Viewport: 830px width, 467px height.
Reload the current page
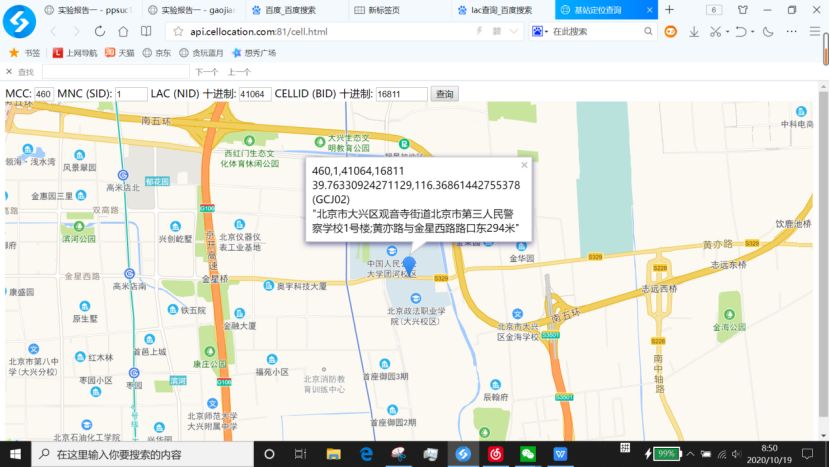pos(100,32)
